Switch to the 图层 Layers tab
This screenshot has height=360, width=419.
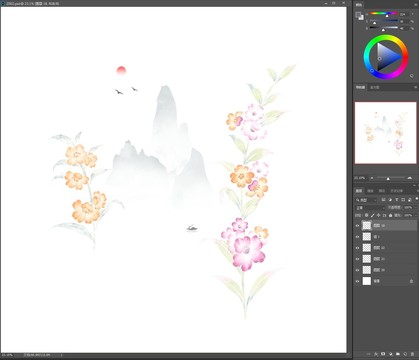point(359,191)
